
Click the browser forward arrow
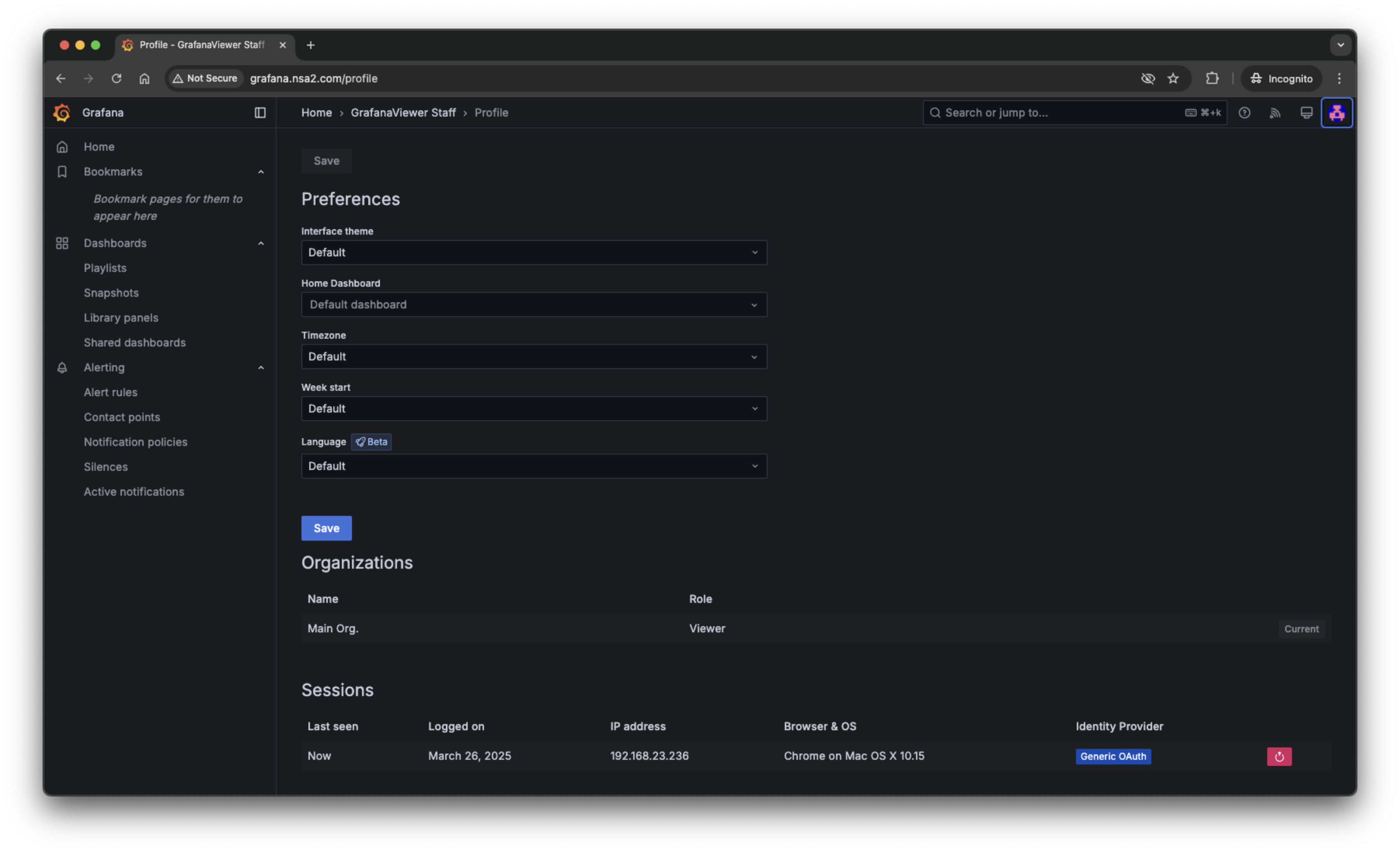tap(88, 78)
